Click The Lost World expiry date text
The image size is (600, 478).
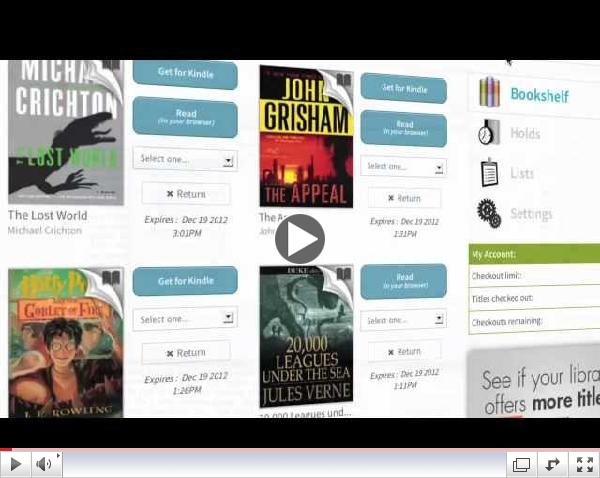click(186, 226)
